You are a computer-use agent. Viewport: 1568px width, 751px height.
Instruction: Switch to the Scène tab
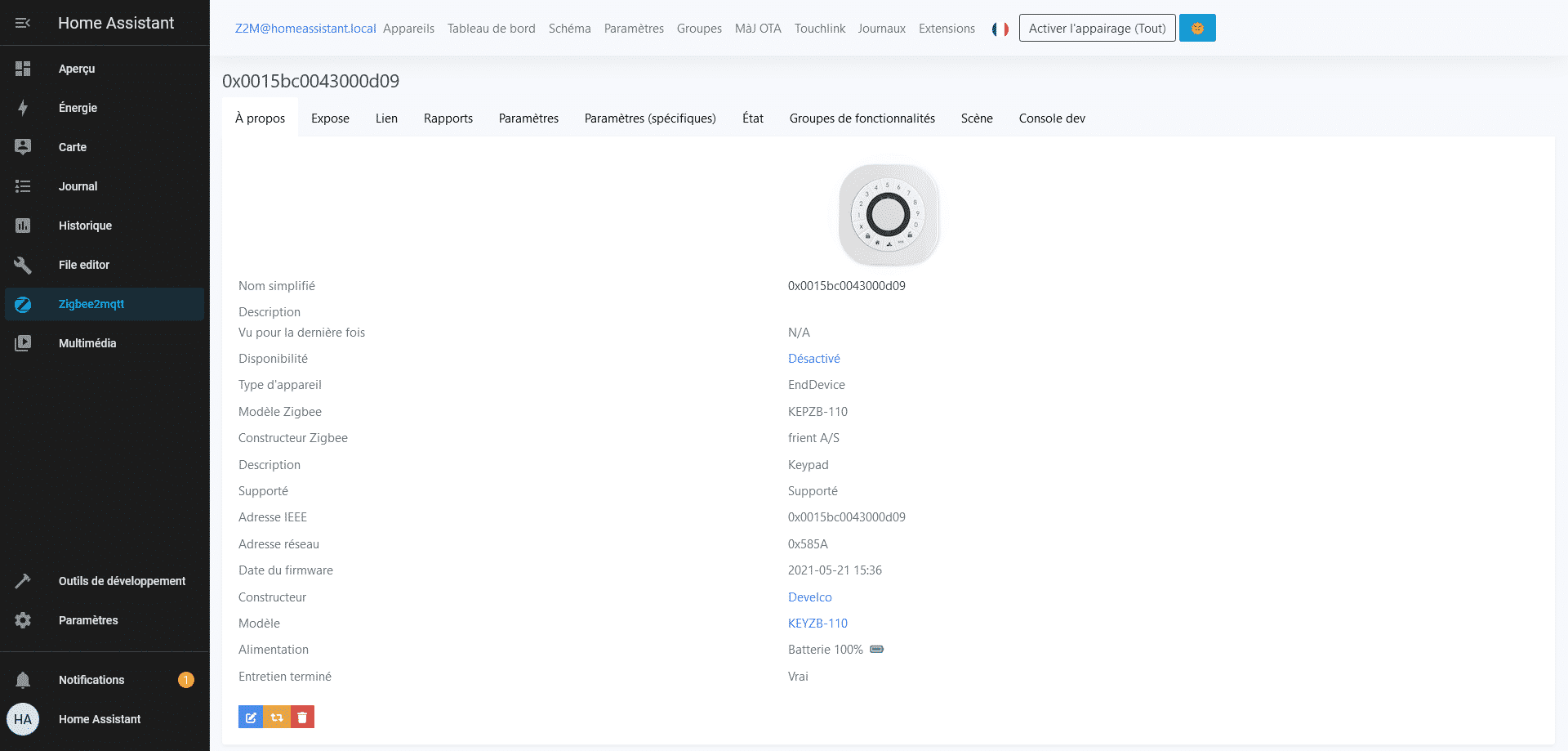point(977,118)
